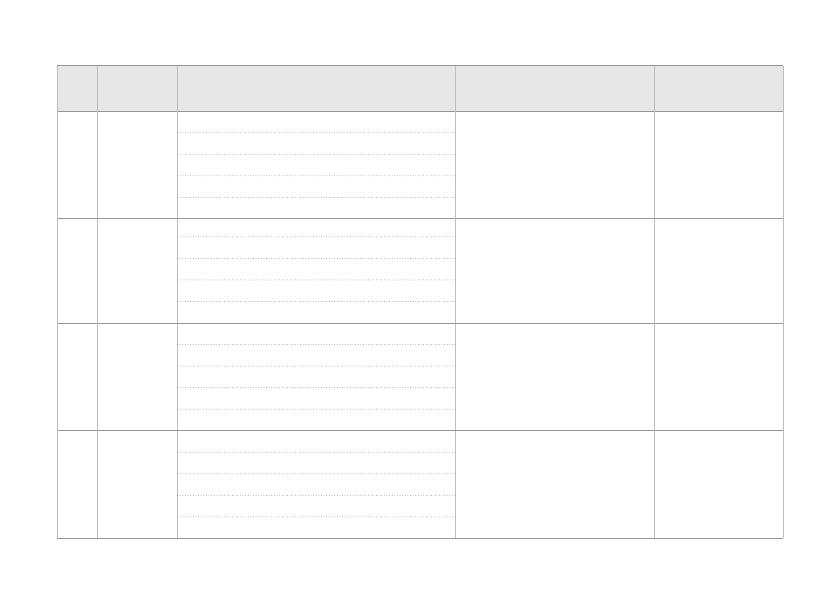Click the dotted-line cell in third body row

tap(317, 377)
